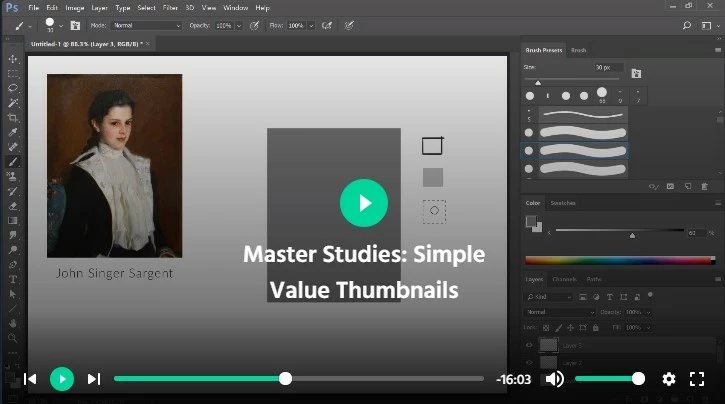725x404 pixels.
Task: Skip to the next track
Action: 94,379
